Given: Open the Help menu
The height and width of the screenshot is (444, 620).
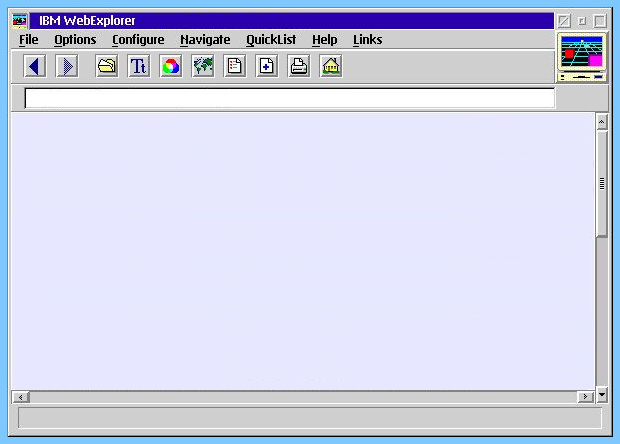Looking at the screenshot, I should (325, 40).
